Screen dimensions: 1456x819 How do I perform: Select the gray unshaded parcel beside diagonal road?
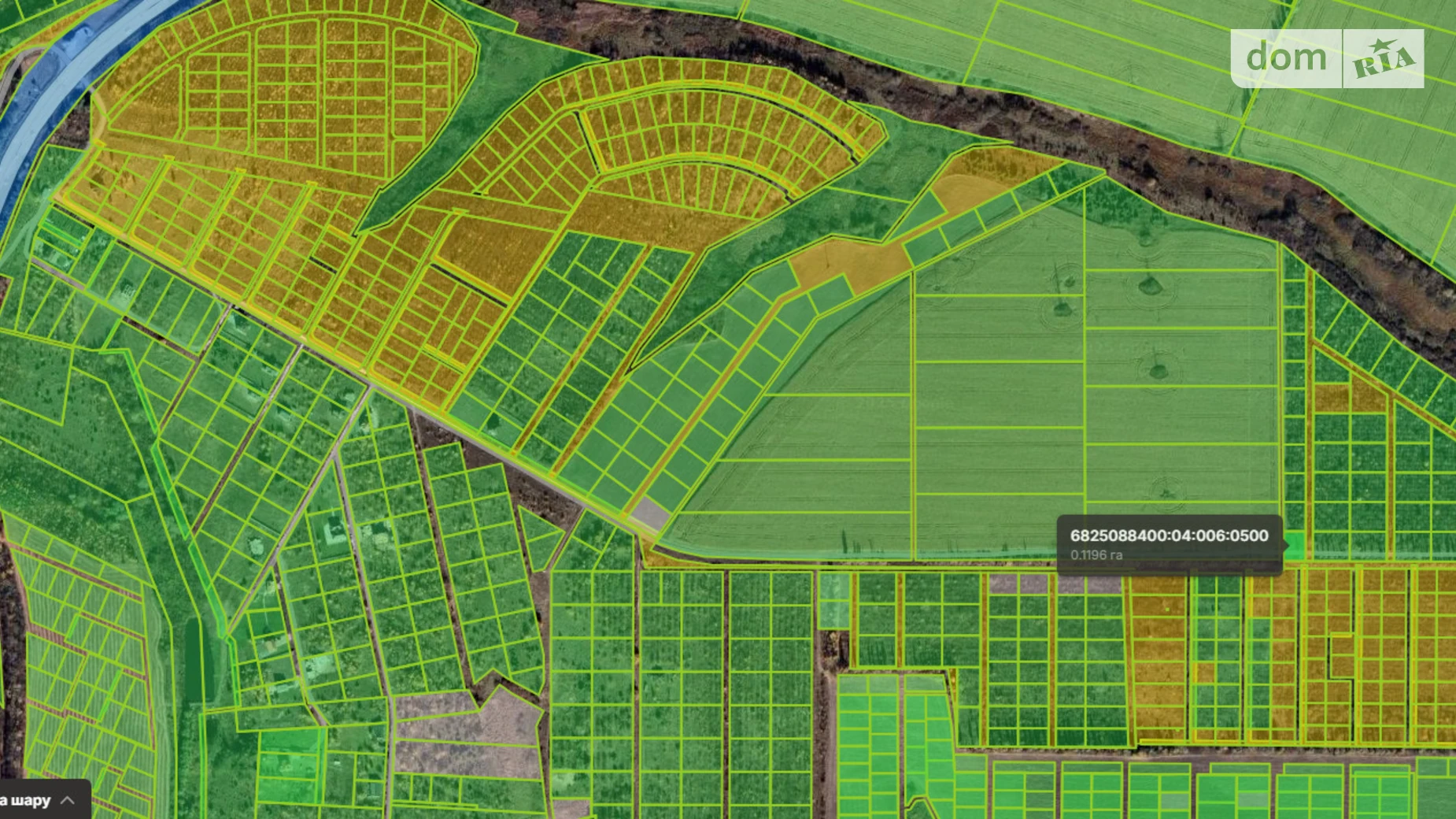(650, 514)
